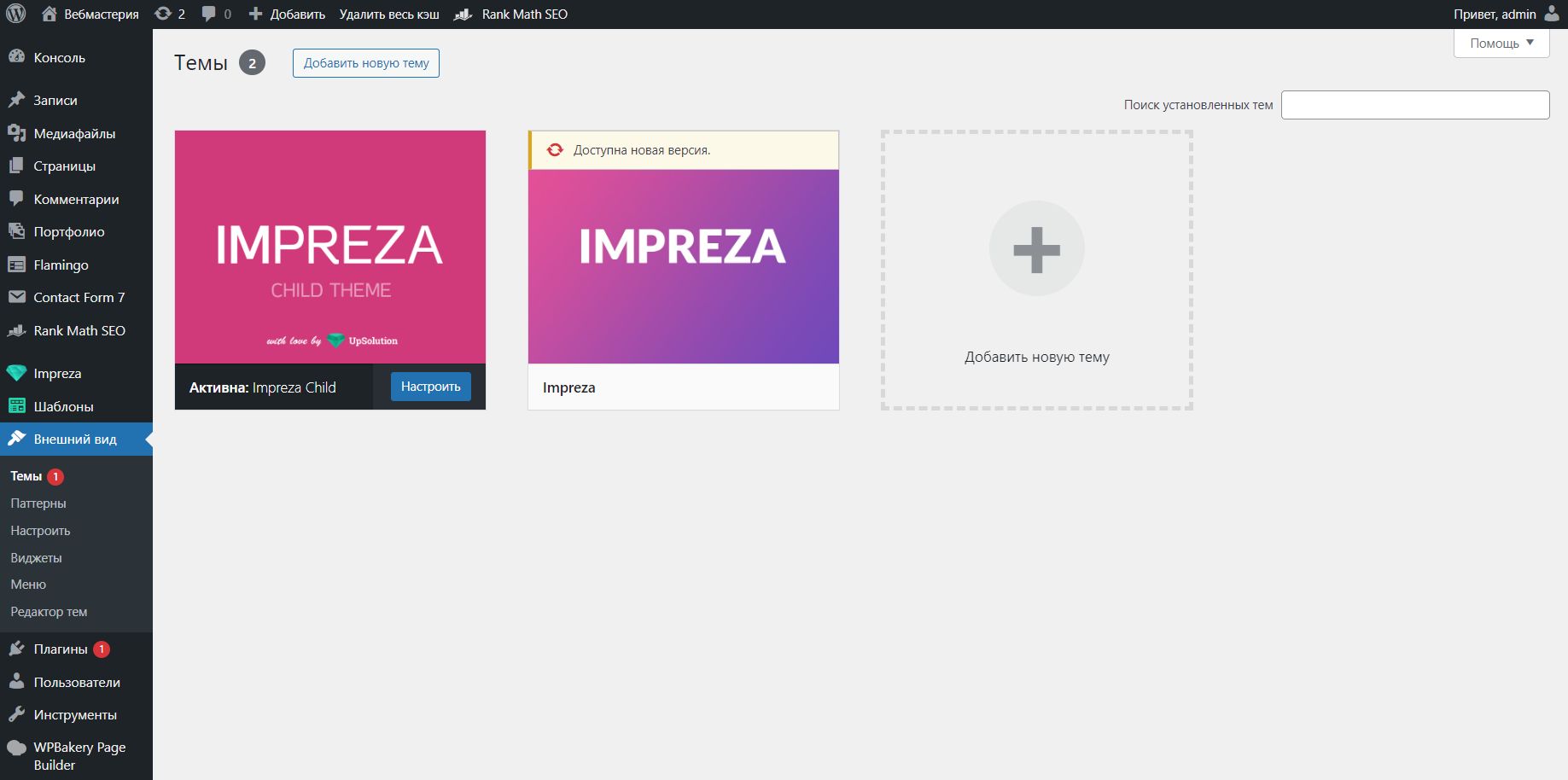Click the themes count badge 2
This screenshot has width=1568, height=780.
pyautogui.click(x=252, y=63)
